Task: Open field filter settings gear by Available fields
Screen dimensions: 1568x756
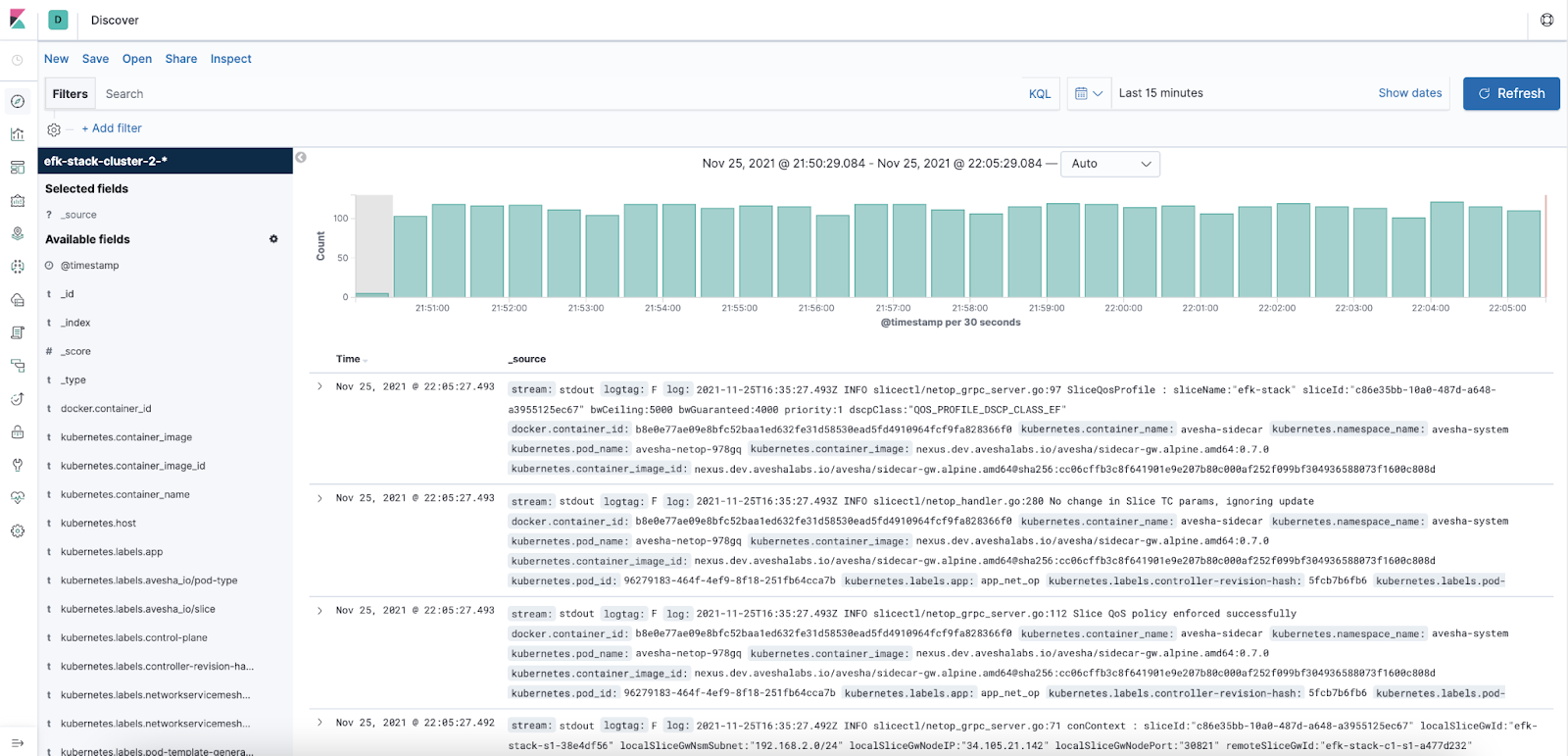Action: pyautogui.click(x=273, y=239)
